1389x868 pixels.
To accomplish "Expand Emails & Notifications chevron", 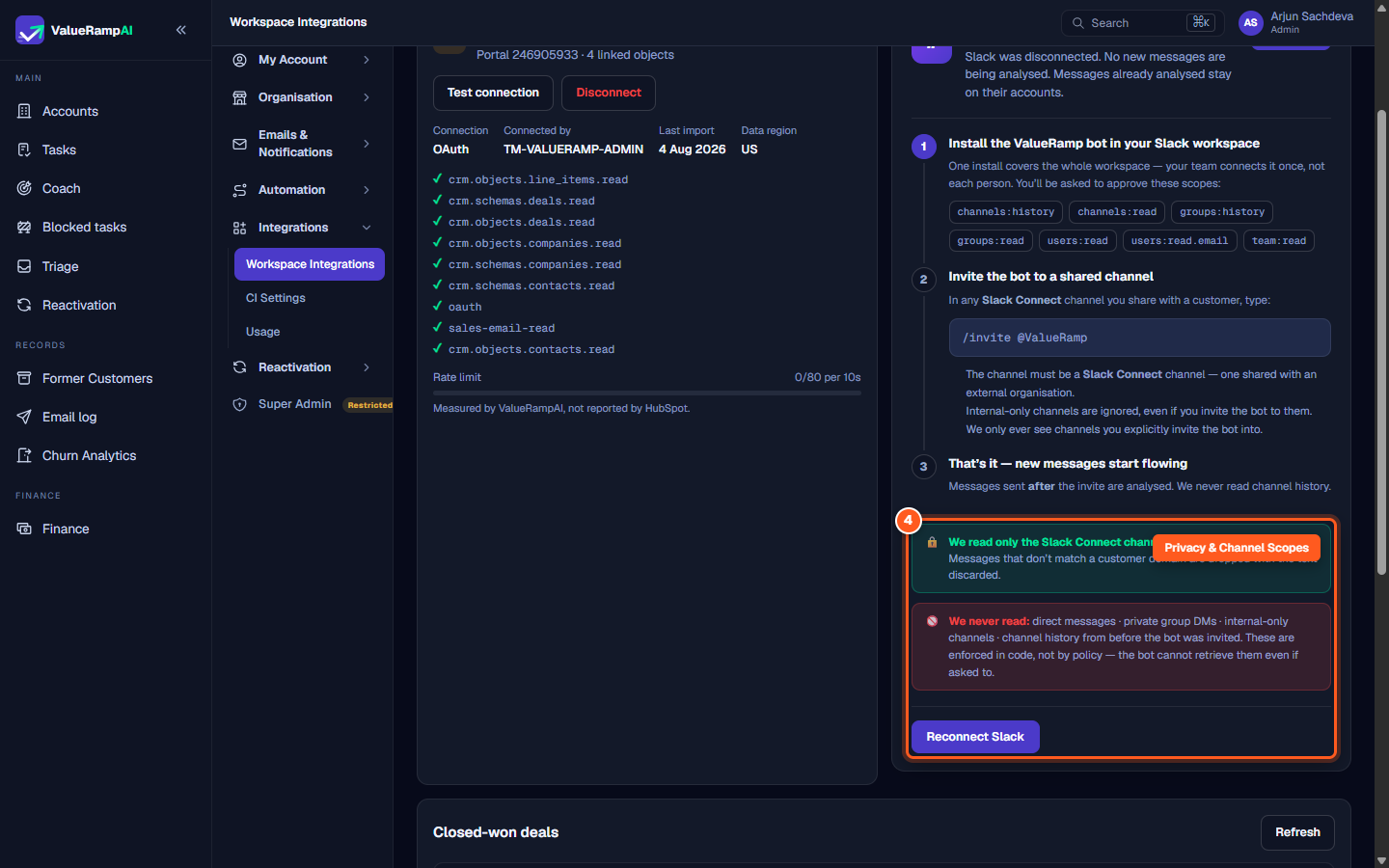I will [367, 144].
